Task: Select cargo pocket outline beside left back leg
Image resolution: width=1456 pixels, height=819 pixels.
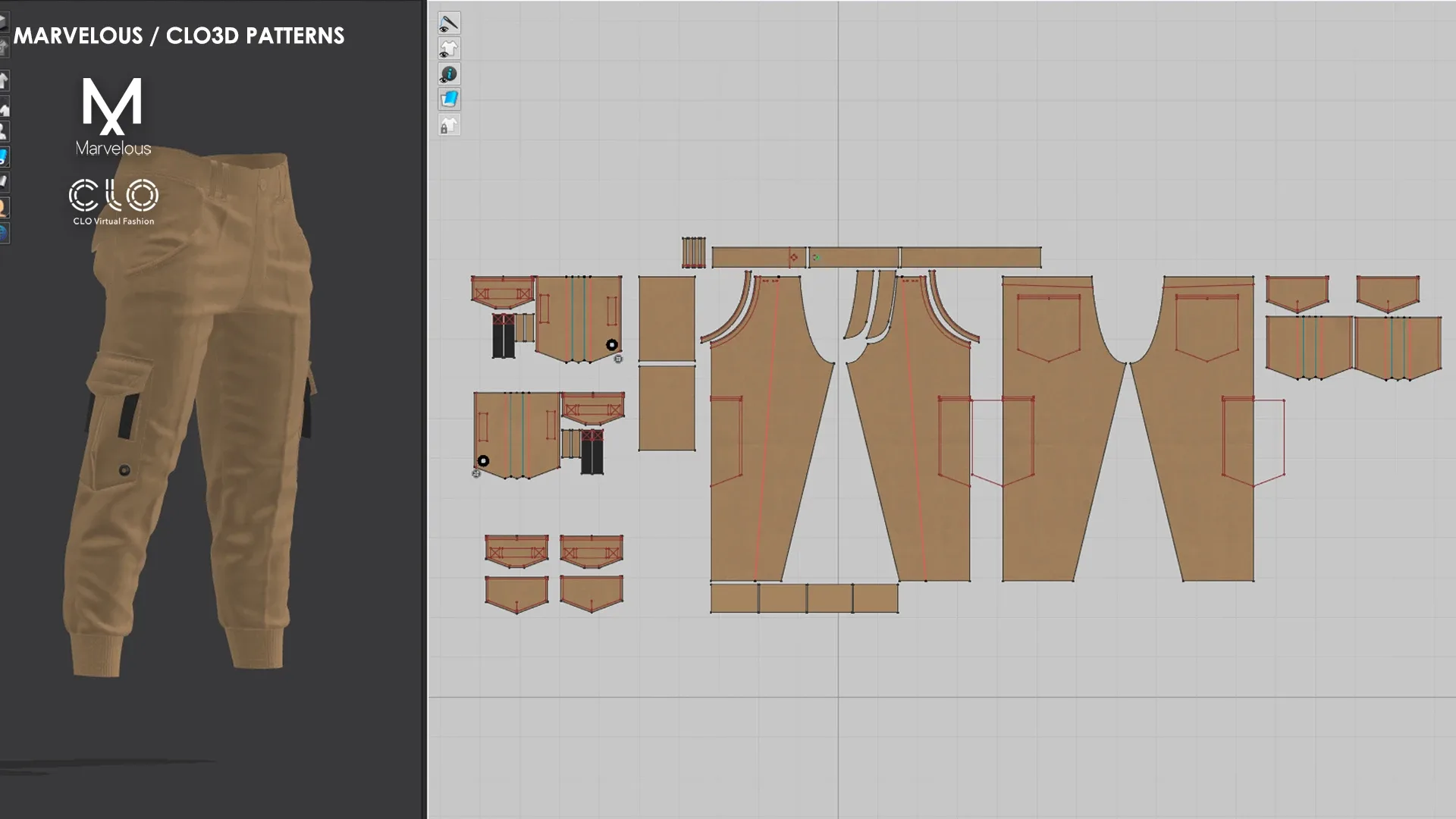Action: (x=1003, y=442)
